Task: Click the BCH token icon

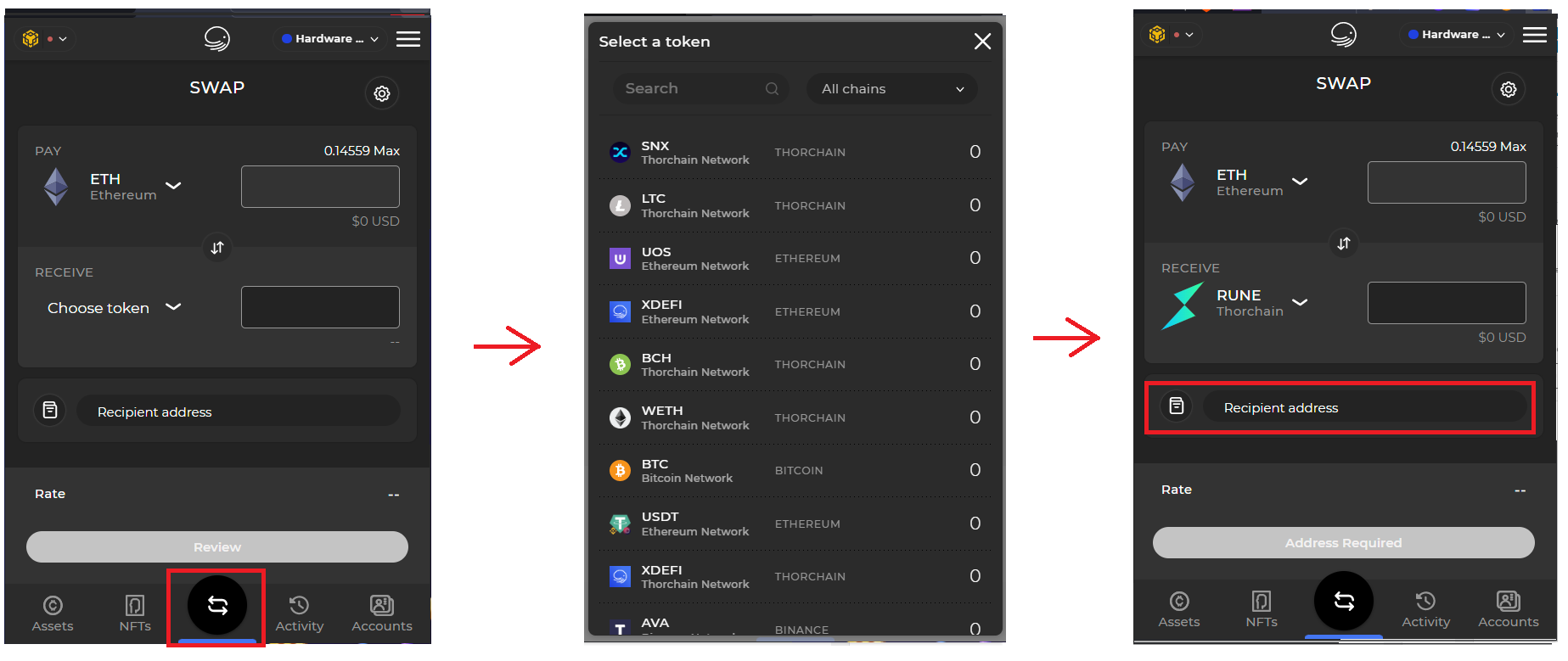Action: tap(621, 365)
